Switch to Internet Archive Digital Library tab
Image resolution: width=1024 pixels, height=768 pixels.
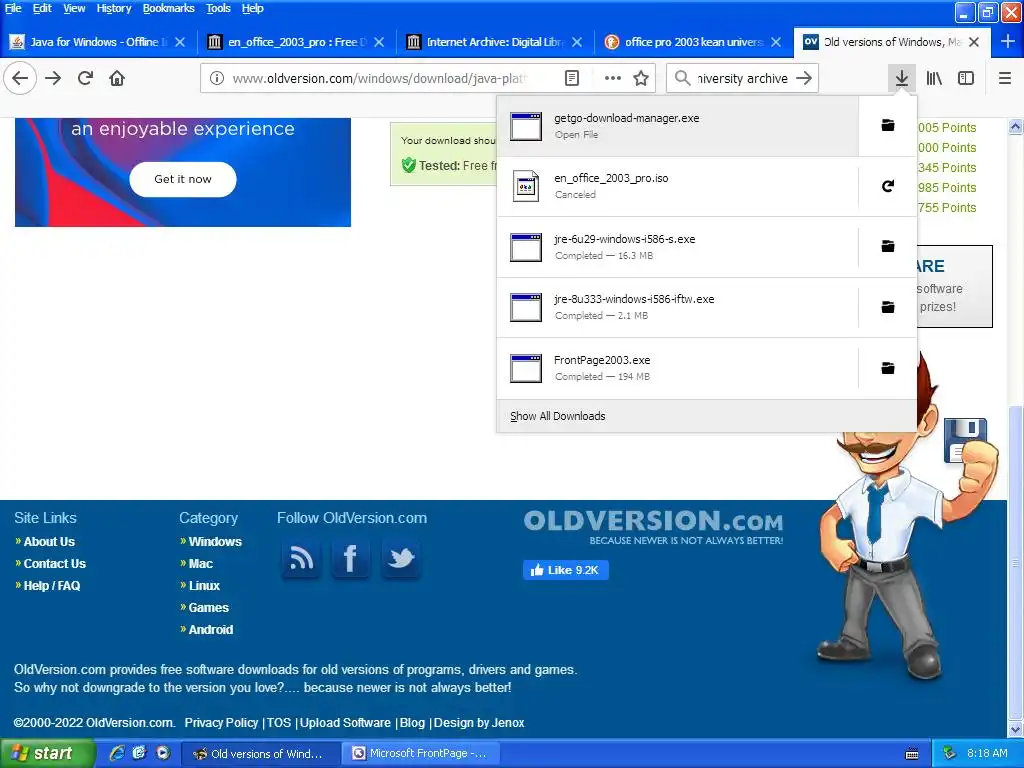point(494,42)
